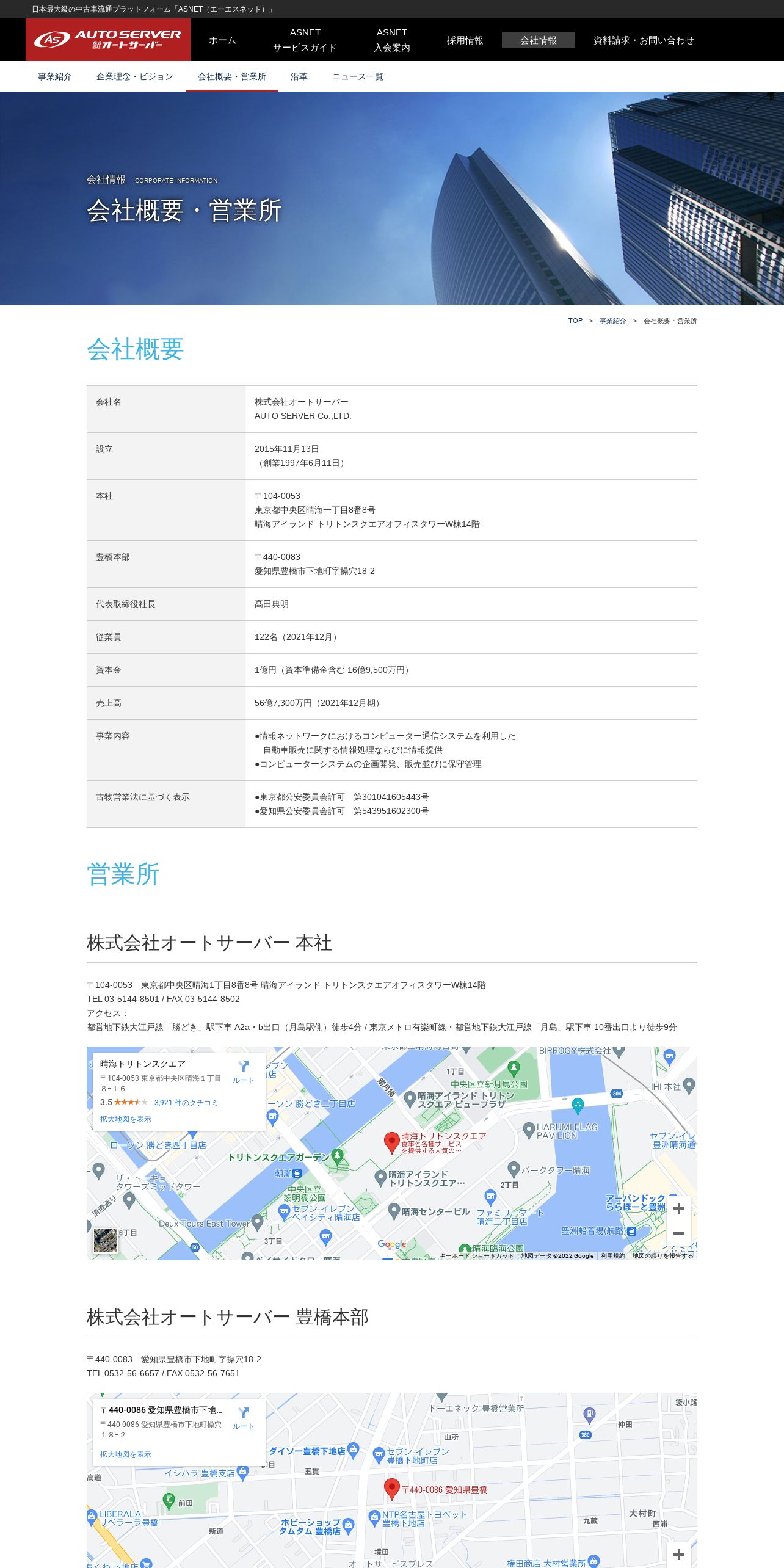Click ファミリーマート 晴海二丁目店 marker

[490, 1197]
